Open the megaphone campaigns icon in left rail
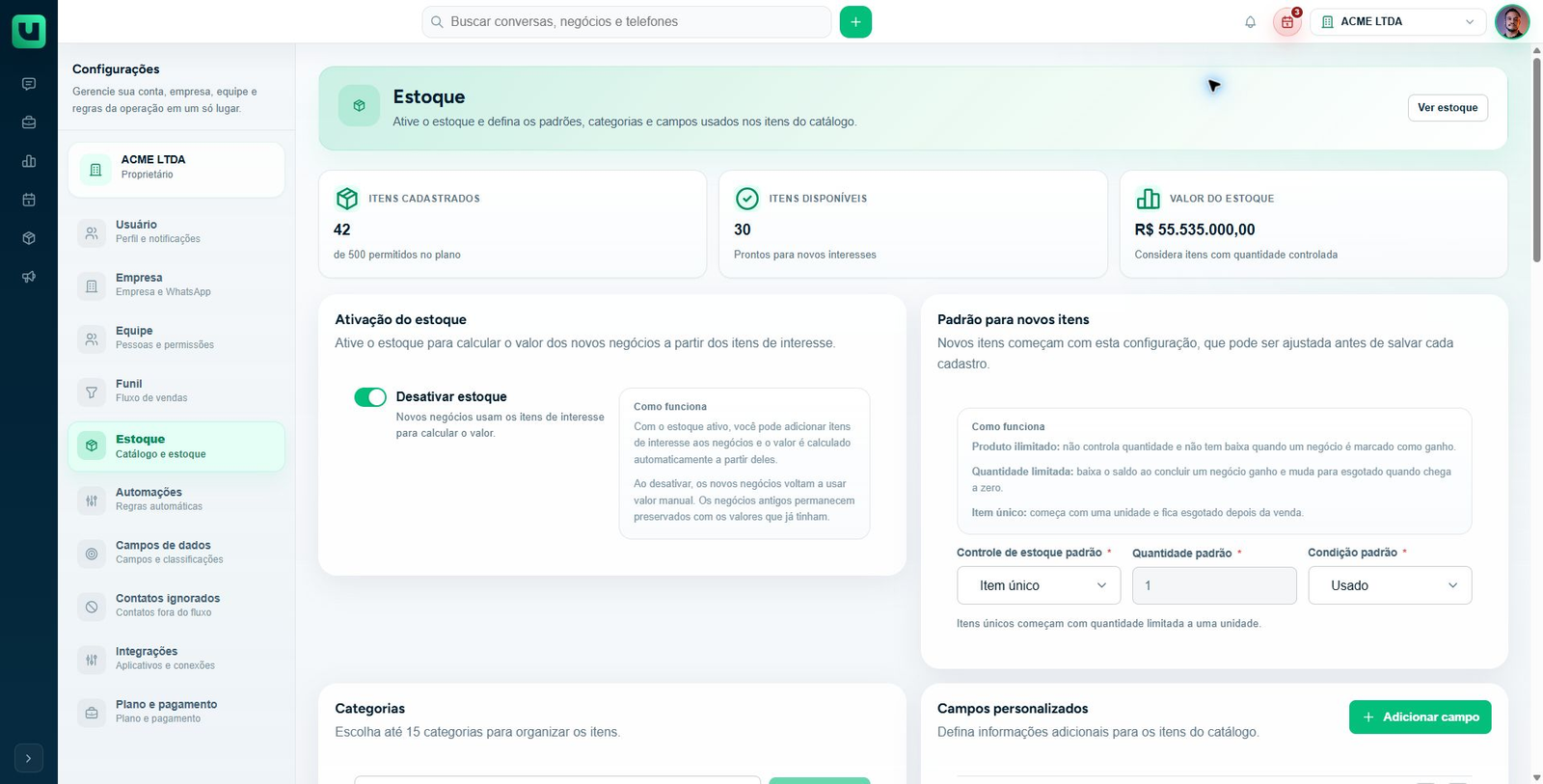This screenshot has height=784, width=1543. point(29,277)
